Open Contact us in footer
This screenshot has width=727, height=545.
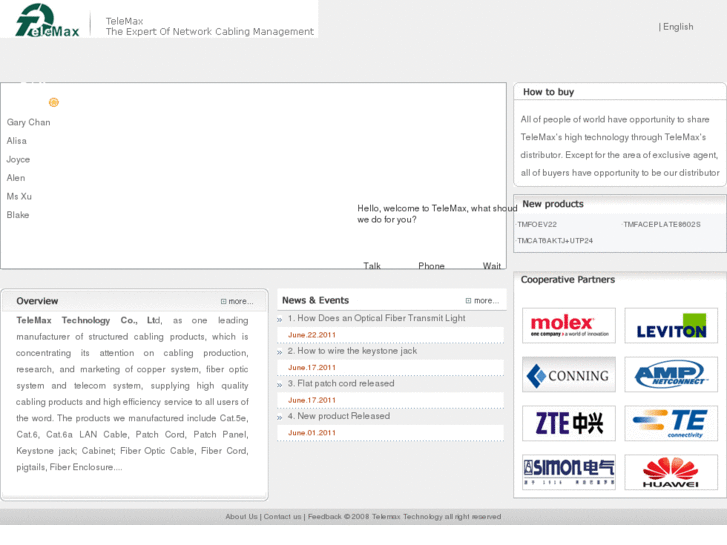point(282,517)
